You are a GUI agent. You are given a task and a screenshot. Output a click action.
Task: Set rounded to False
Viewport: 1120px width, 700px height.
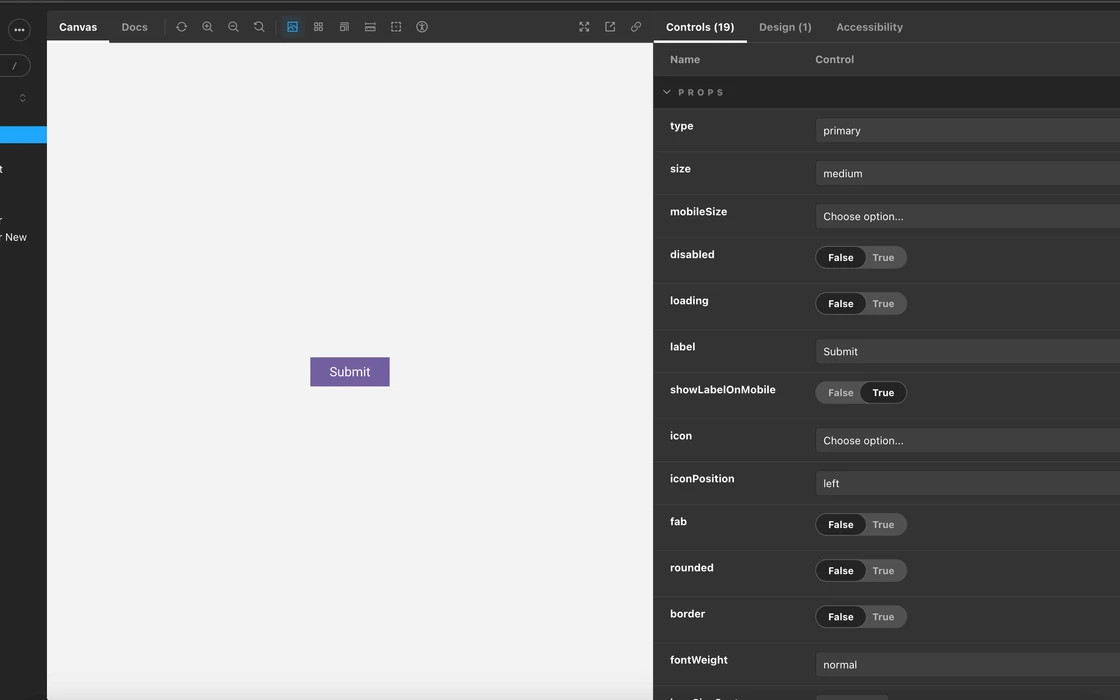(841, 571)
